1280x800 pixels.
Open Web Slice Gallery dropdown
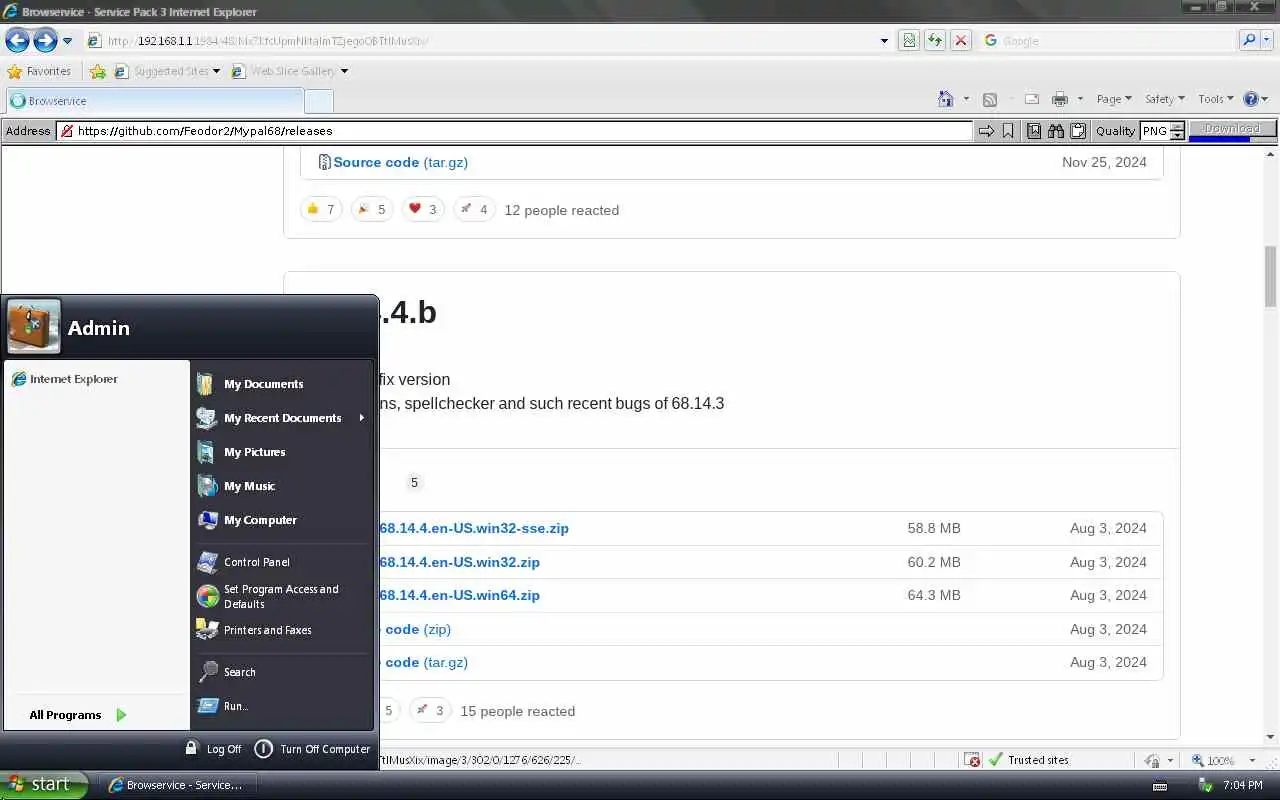coord(290,71)
